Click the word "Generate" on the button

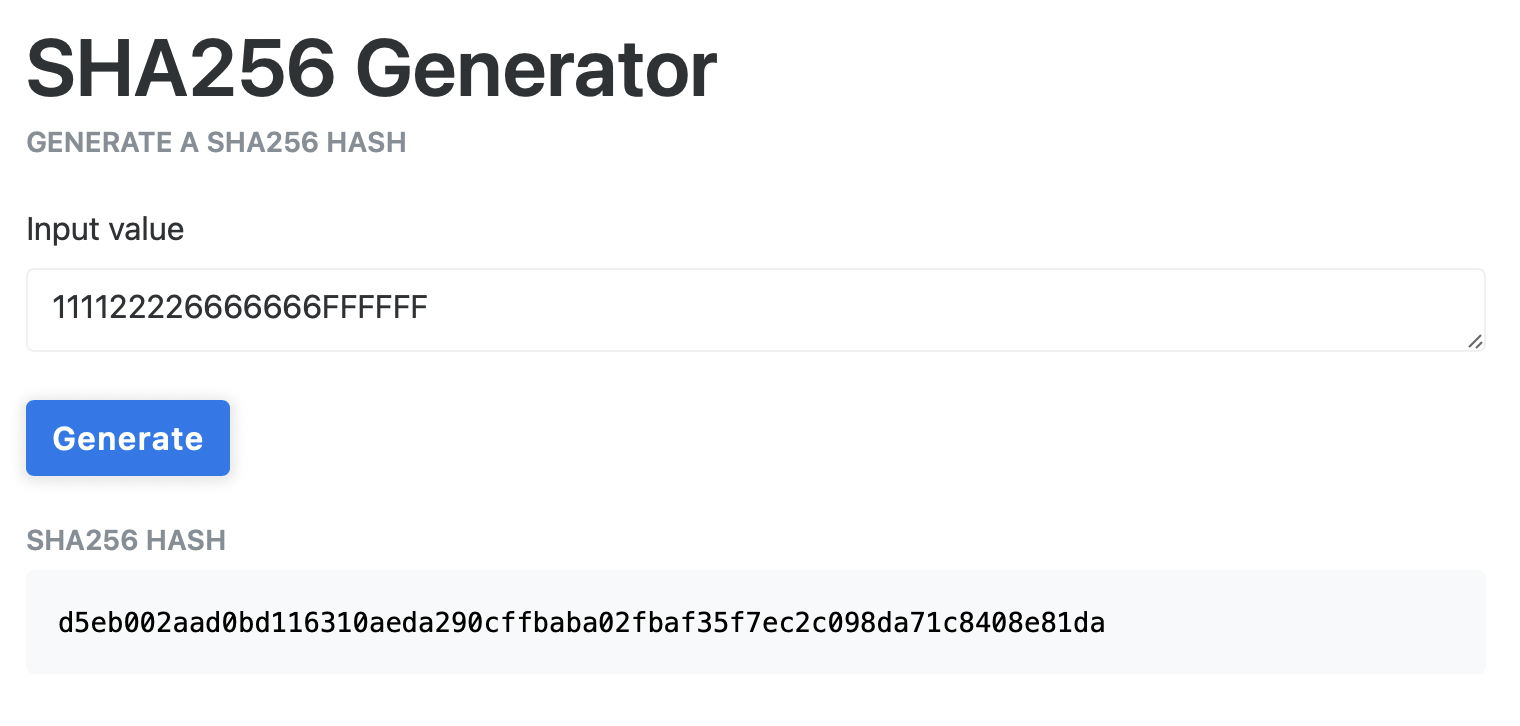tap(128, 438)
